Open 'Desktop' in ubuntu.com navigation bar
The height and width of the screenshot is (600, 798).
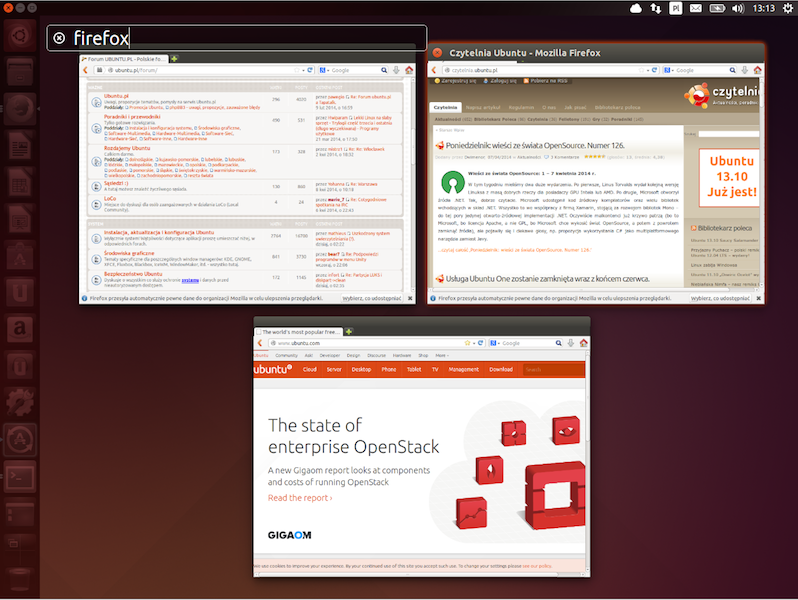tap(361, 369)
